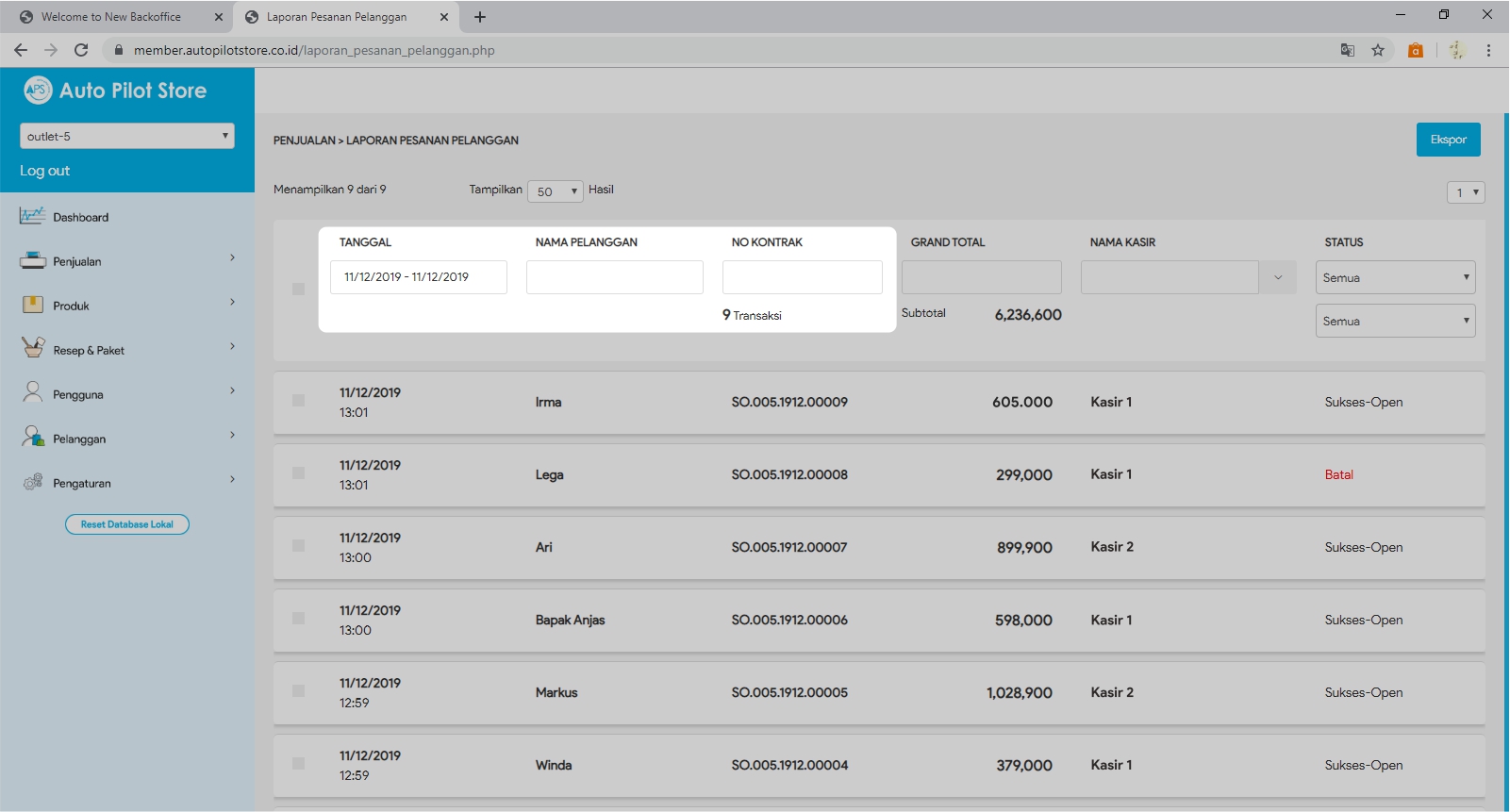The height and width of the screenshot is (812, 1510).
Task: Reload the page using browser refresh icon
Action: point(81,50)
